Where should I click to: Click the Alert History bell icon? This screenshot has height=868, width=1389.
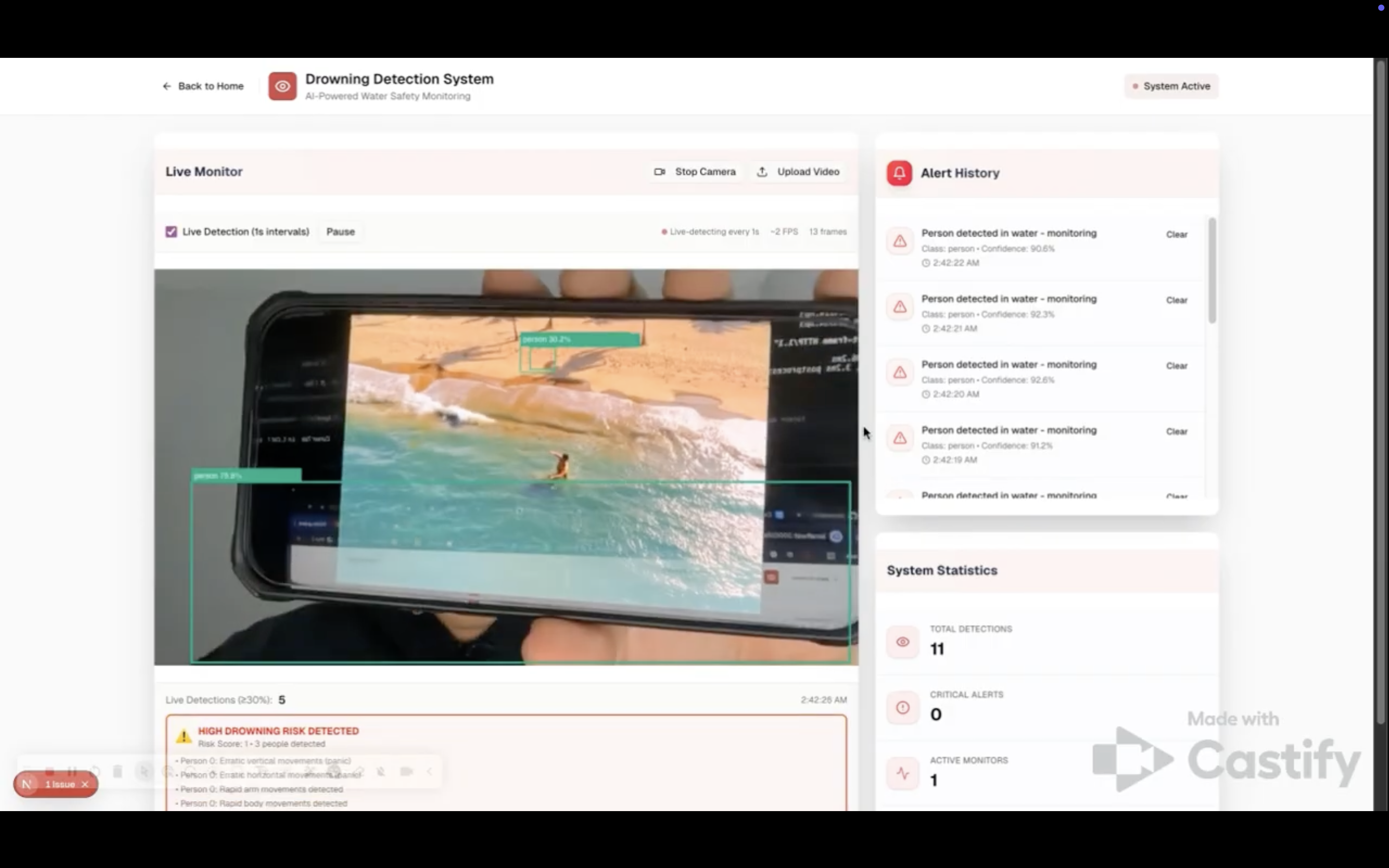tap(899, 173)
